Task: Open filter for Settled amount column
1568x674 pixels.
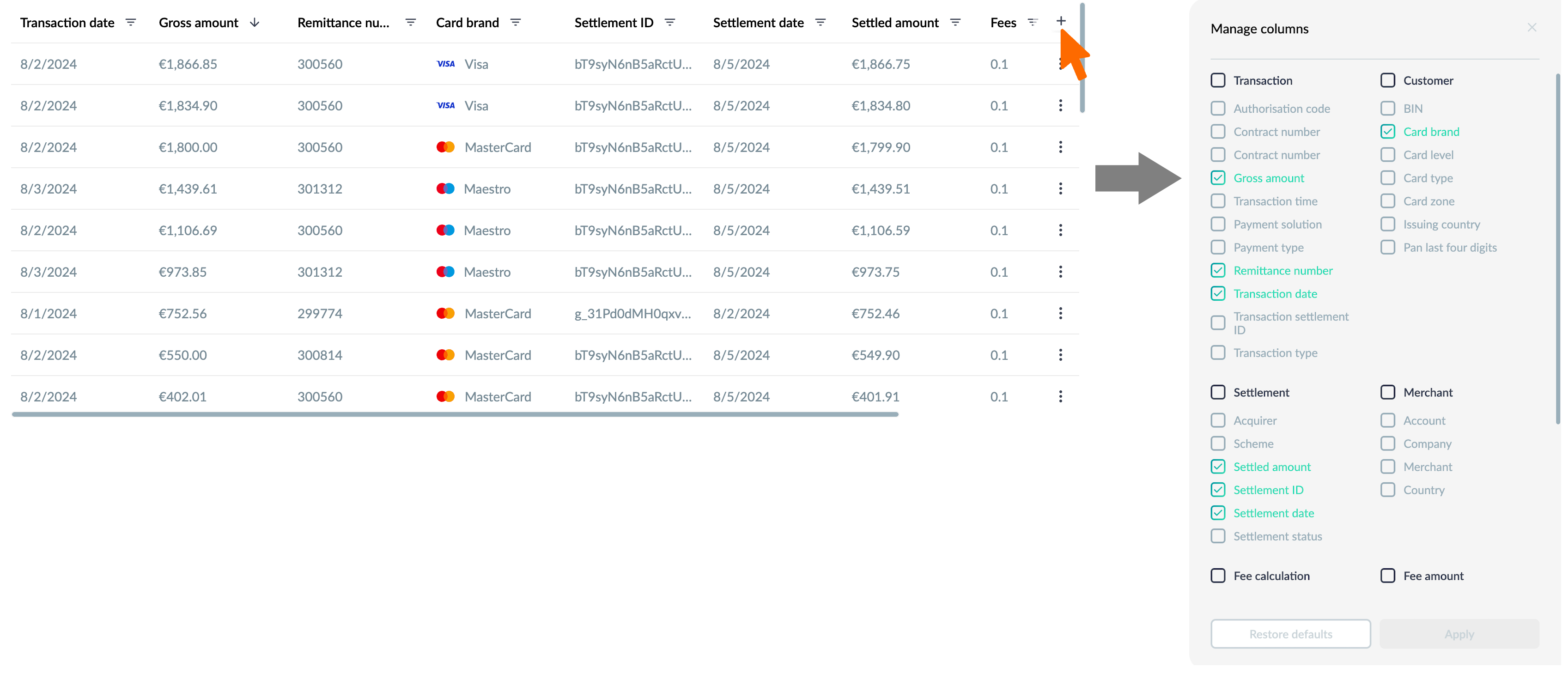Action: tap(955, 23)
